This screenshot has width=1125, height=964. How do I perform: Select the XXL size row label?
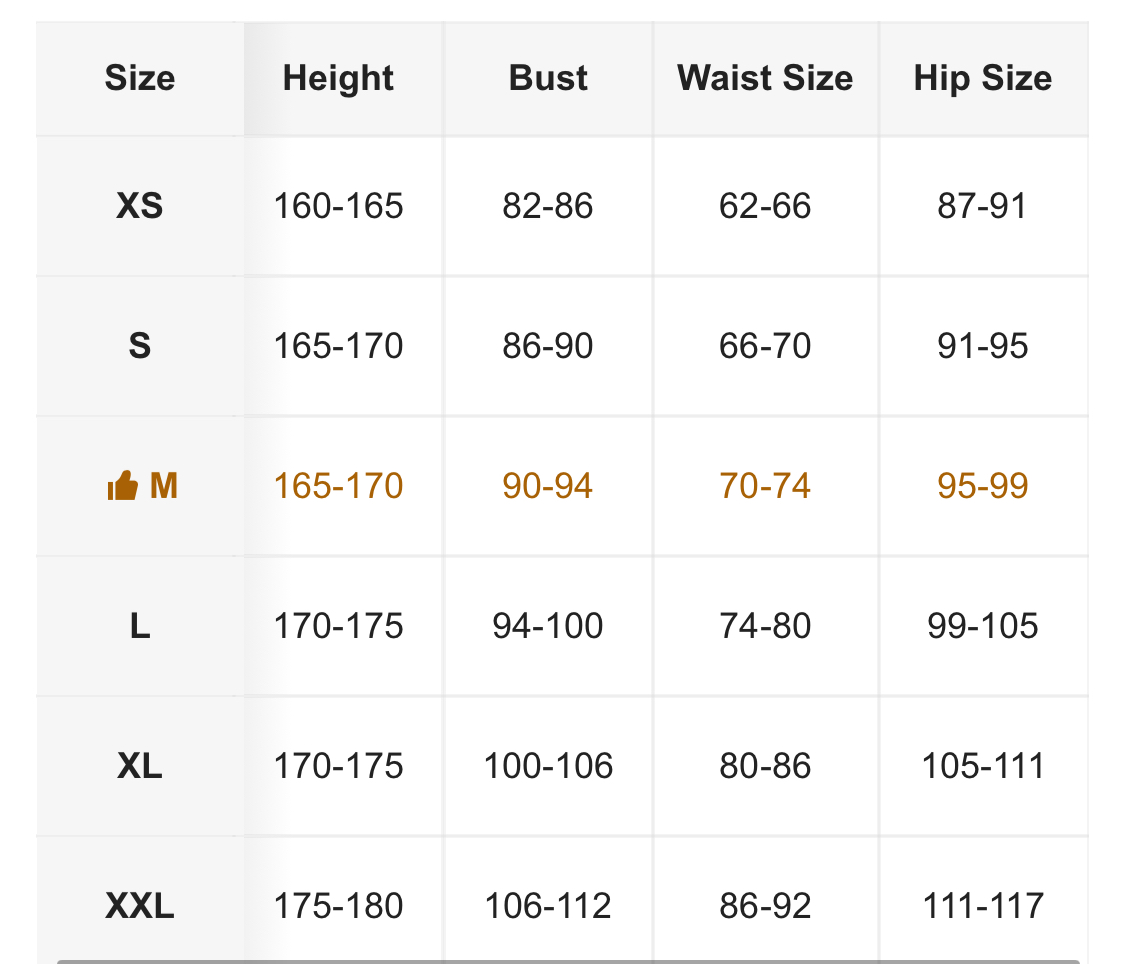point(140,906)
